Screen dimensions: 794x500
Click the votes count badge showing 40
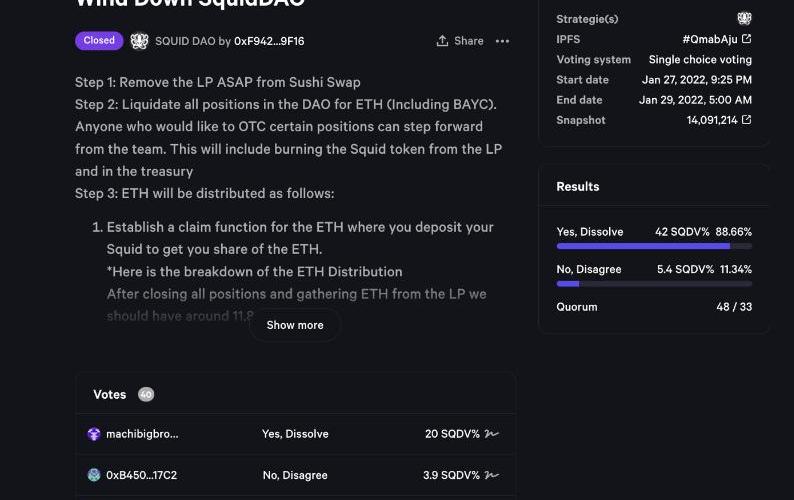[146, 394]
